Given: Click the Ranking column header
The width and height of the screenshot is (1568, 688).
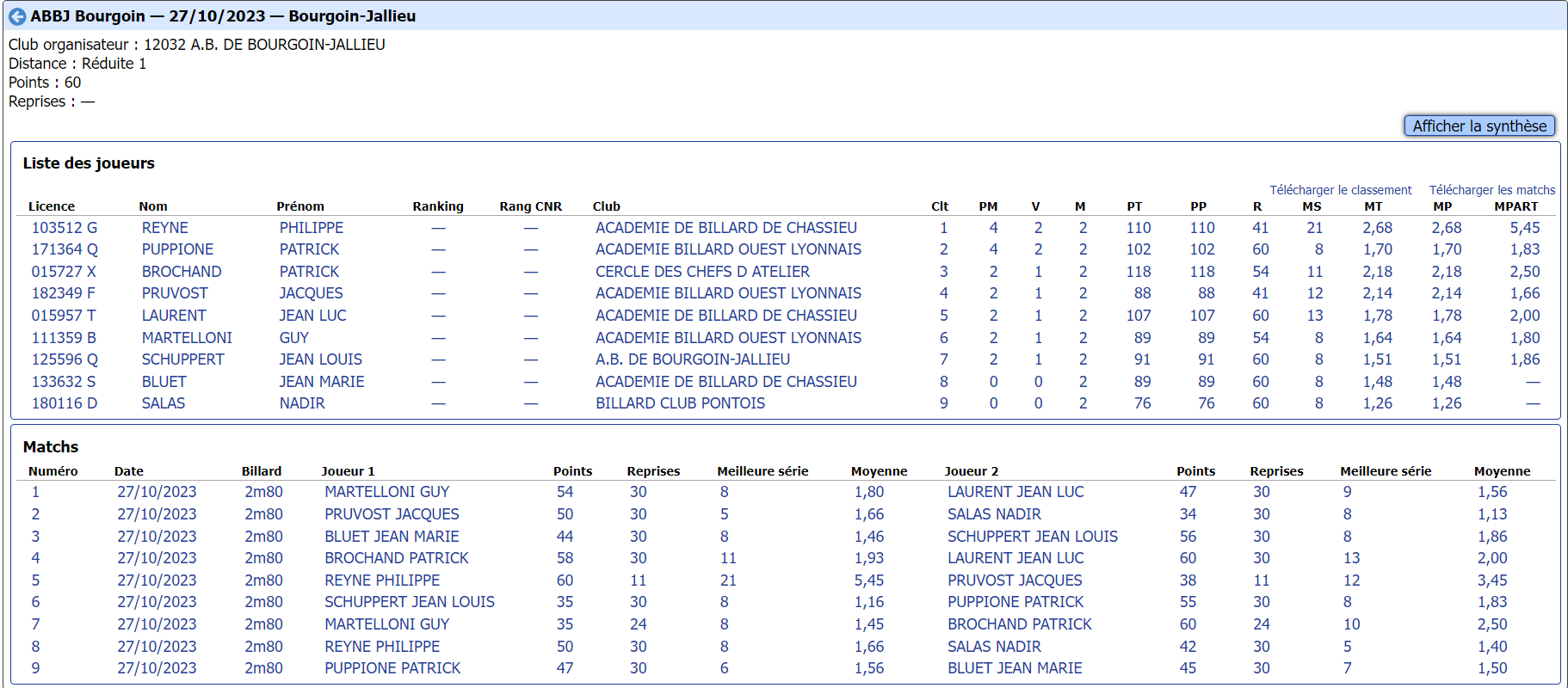Looking at the screenshot, I should pyautogui.click(x=438, y=206).
